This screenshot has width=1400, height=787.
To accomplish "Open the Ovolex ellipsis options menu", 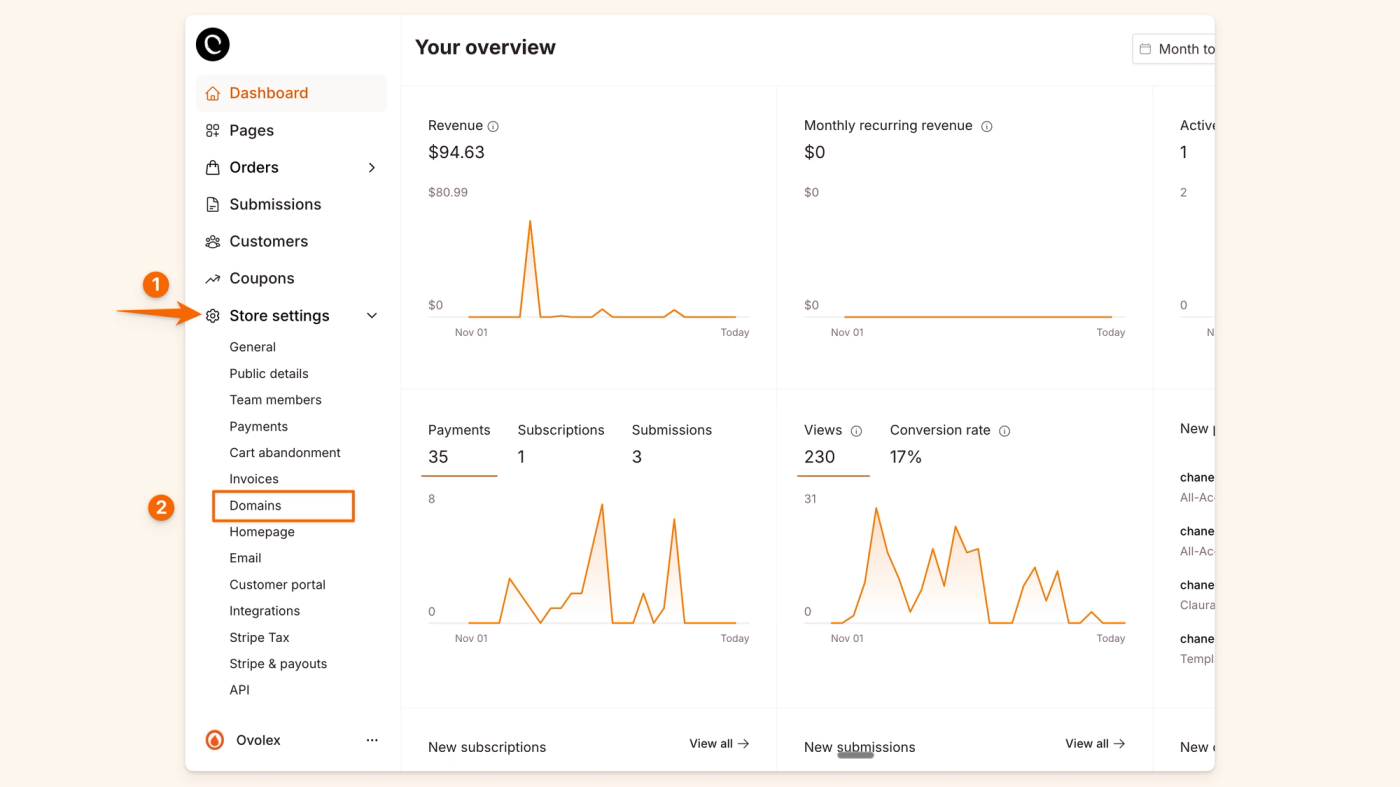I will [x=371, y=739].
